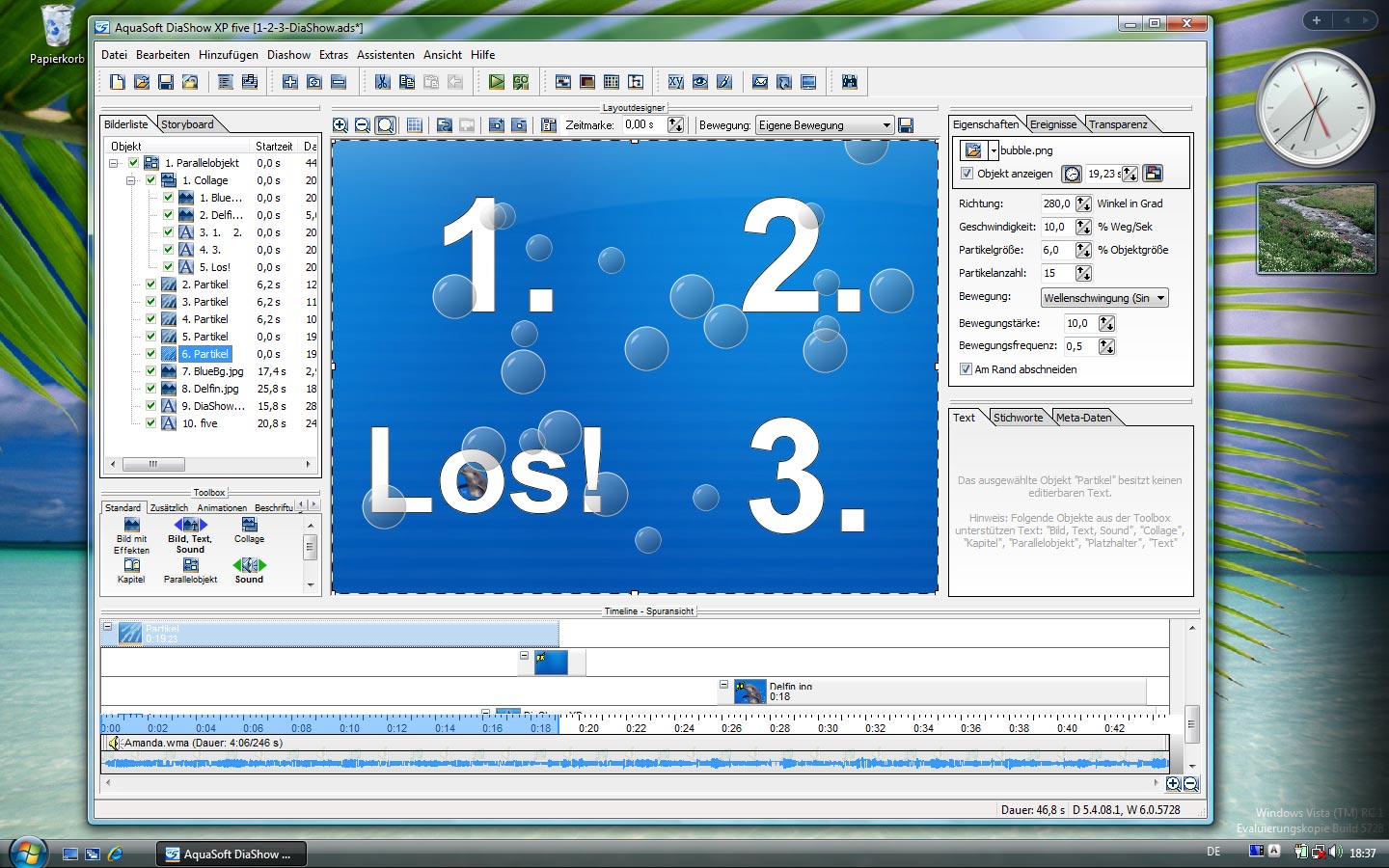
Task: Uncheck the checkbox for '8. Delfin.jpg'
Action: coord(150,389)
